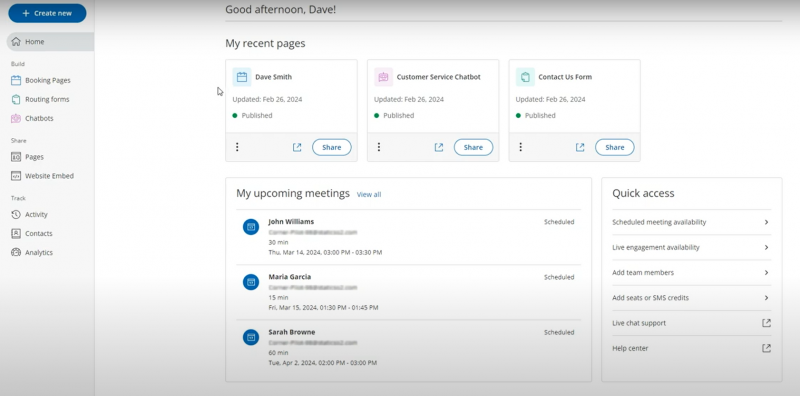Click Thu, Mar 14, 2024 meeting time
800x396 pixels.
coord(325,253)
